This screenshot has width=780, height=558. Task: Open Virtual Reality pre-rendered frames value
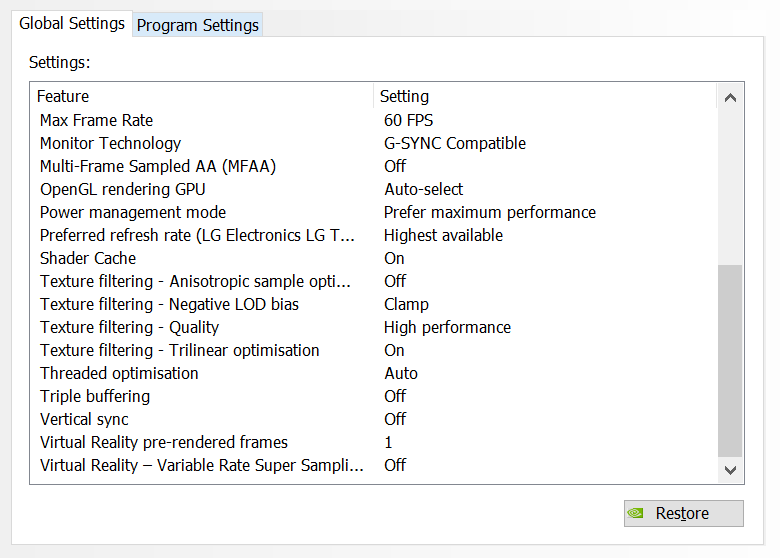tap(389, 442)
